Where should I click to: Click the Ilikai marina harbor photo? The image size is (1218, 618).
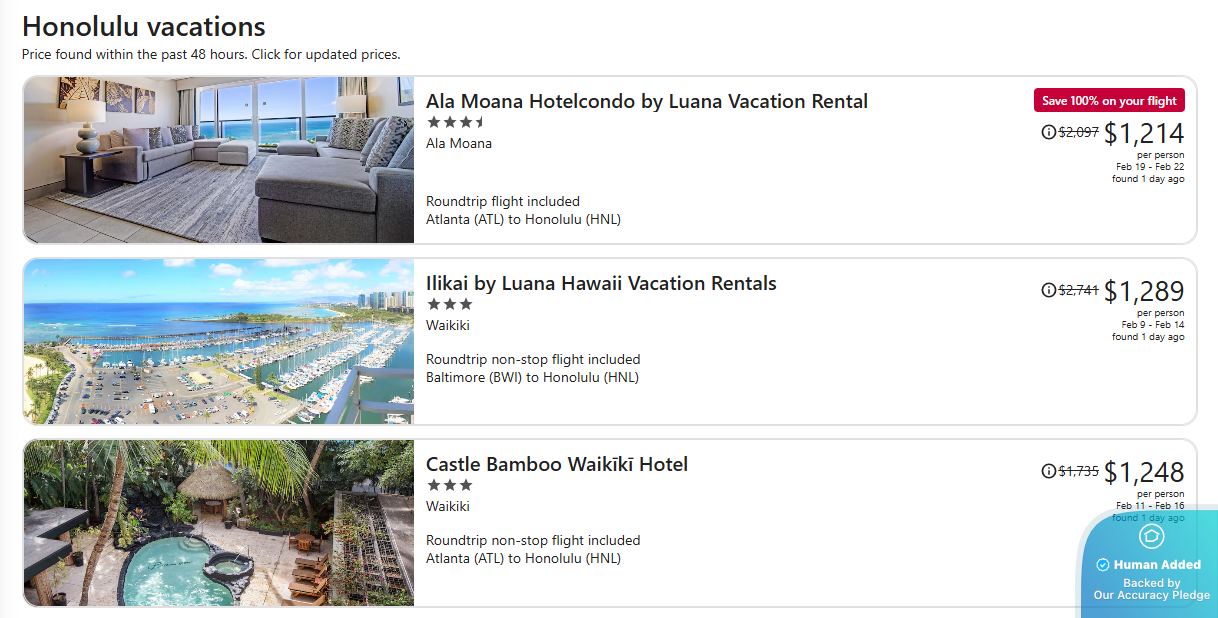click(219, 342)
